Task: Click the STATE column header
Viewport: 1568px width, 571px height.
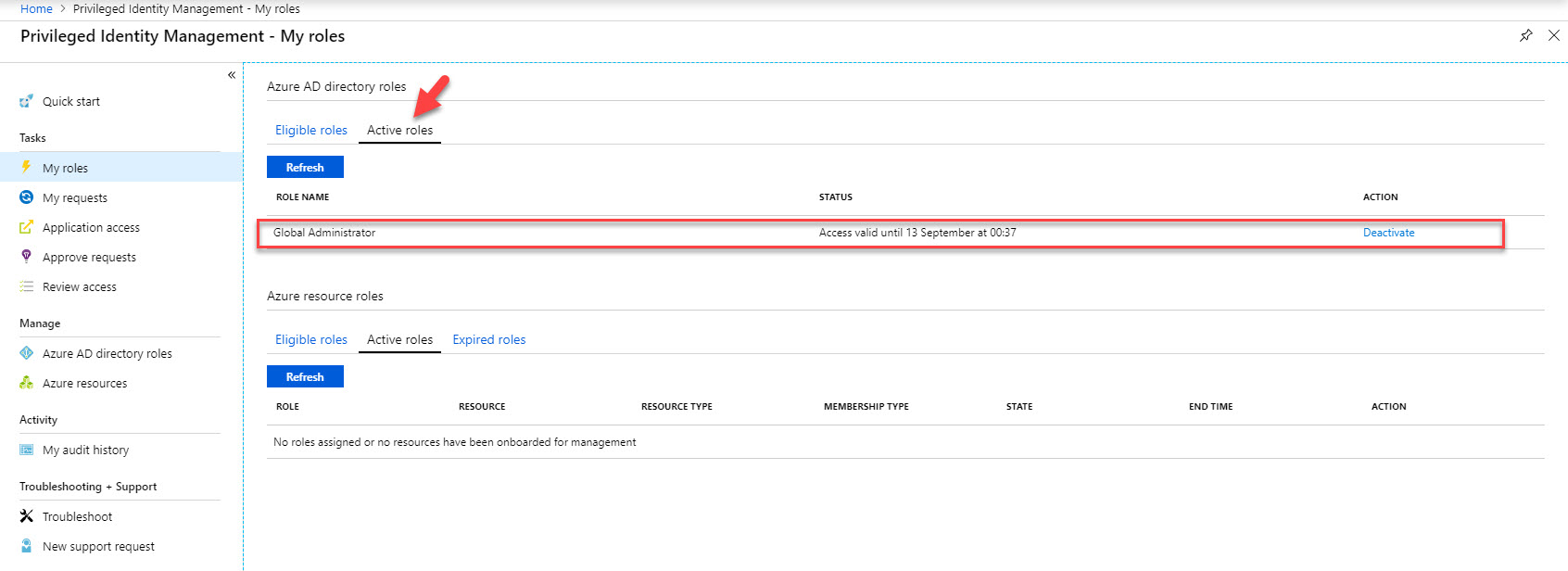Action: point(1019,406)
